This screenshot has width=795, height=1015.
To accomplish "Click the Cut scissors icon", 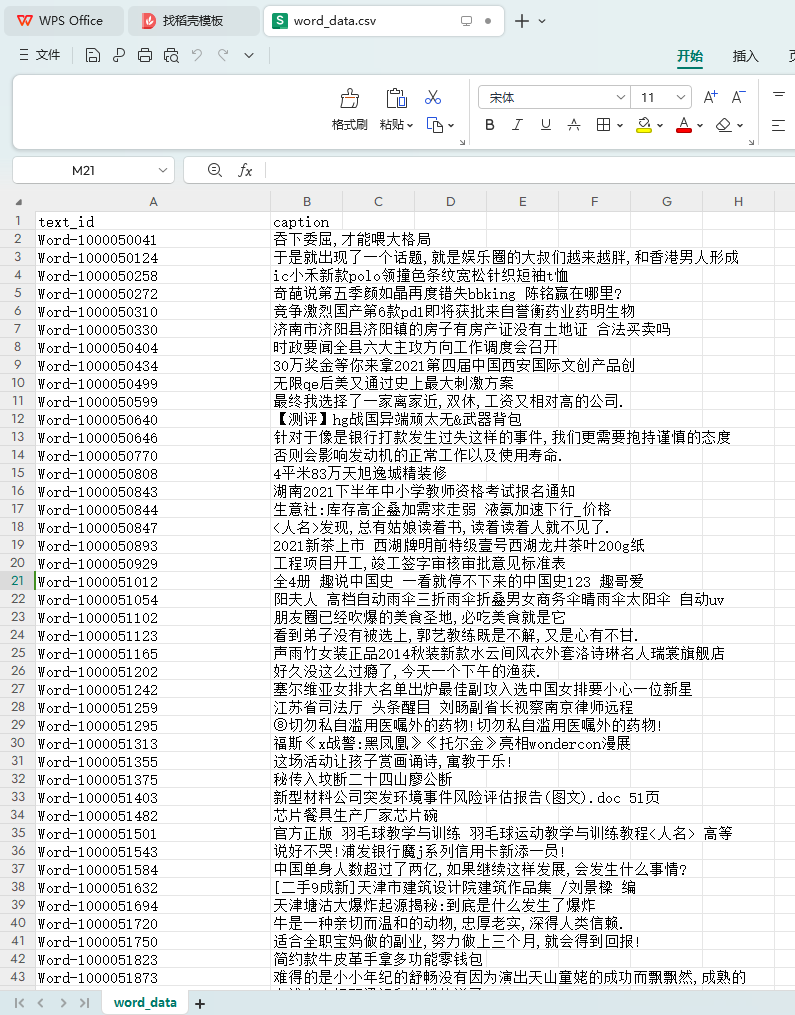I will click(x=432, y=97).
